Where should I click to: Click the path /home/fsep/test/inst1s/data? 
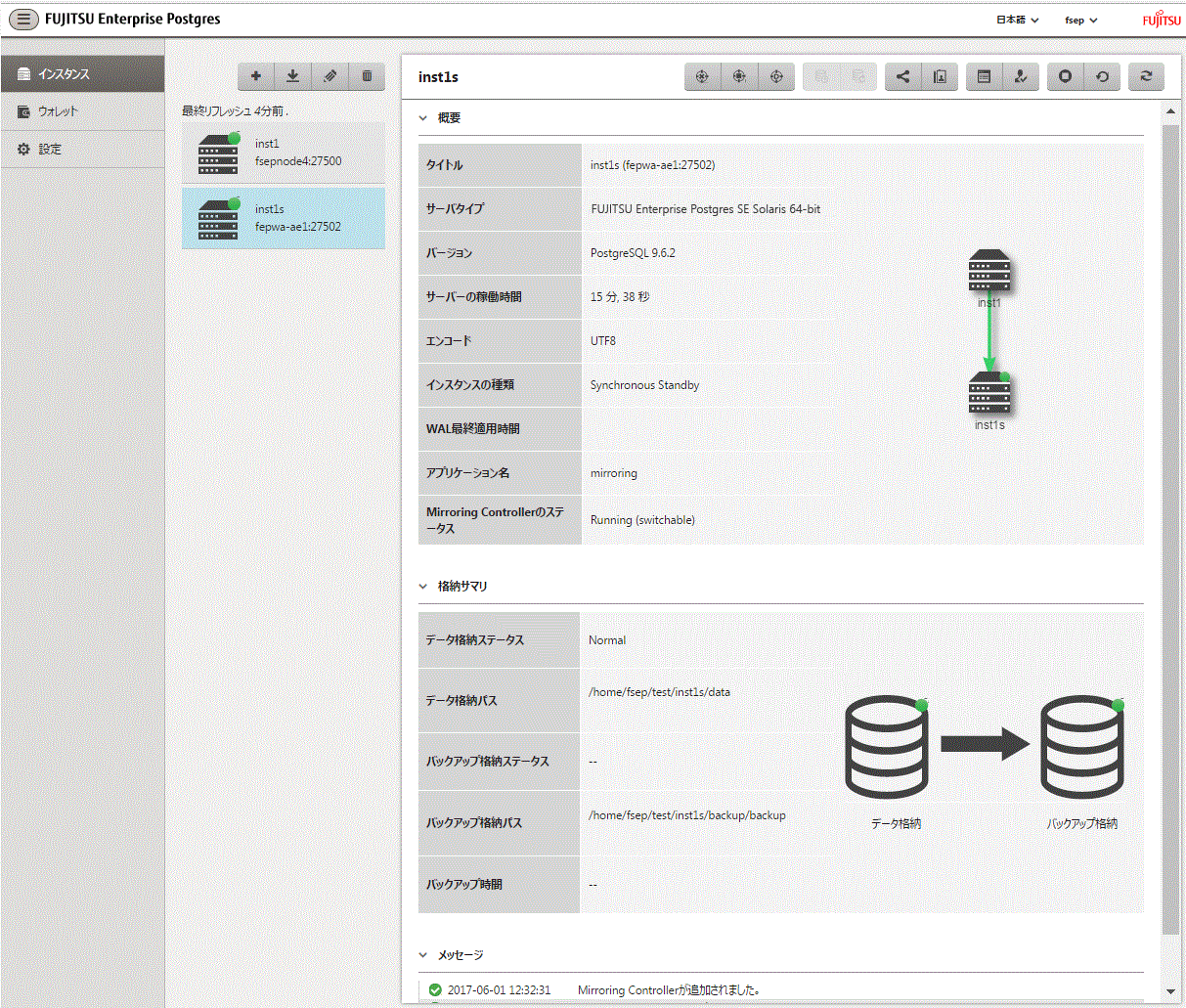659,692
